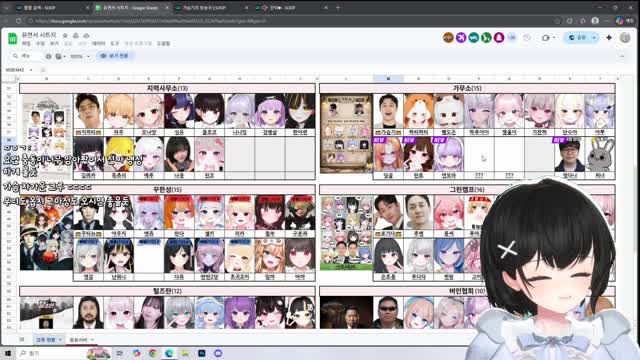The width and height of the screenshot is (640, 360).
Task: Open the 데이터 menu
Action: (x=98, y=44)
